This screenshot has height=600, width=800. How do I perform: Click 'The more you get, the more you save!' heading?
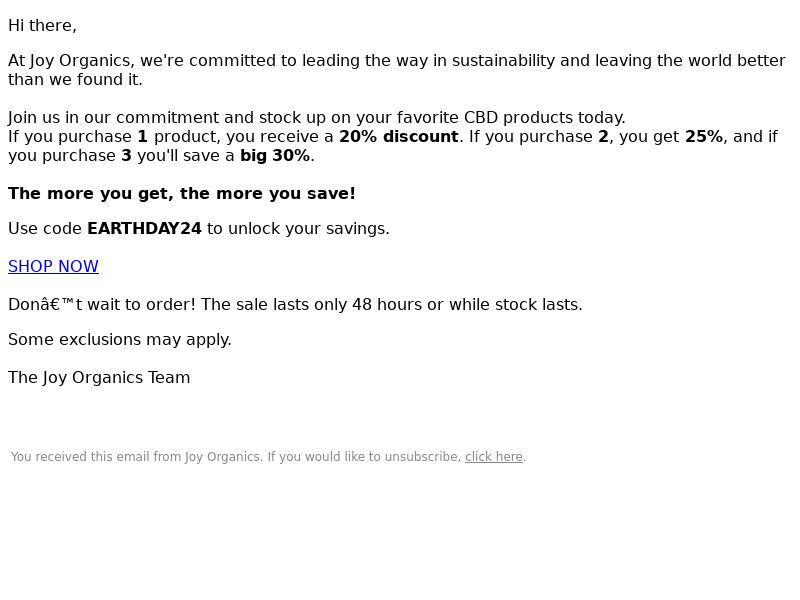point(182,193)
